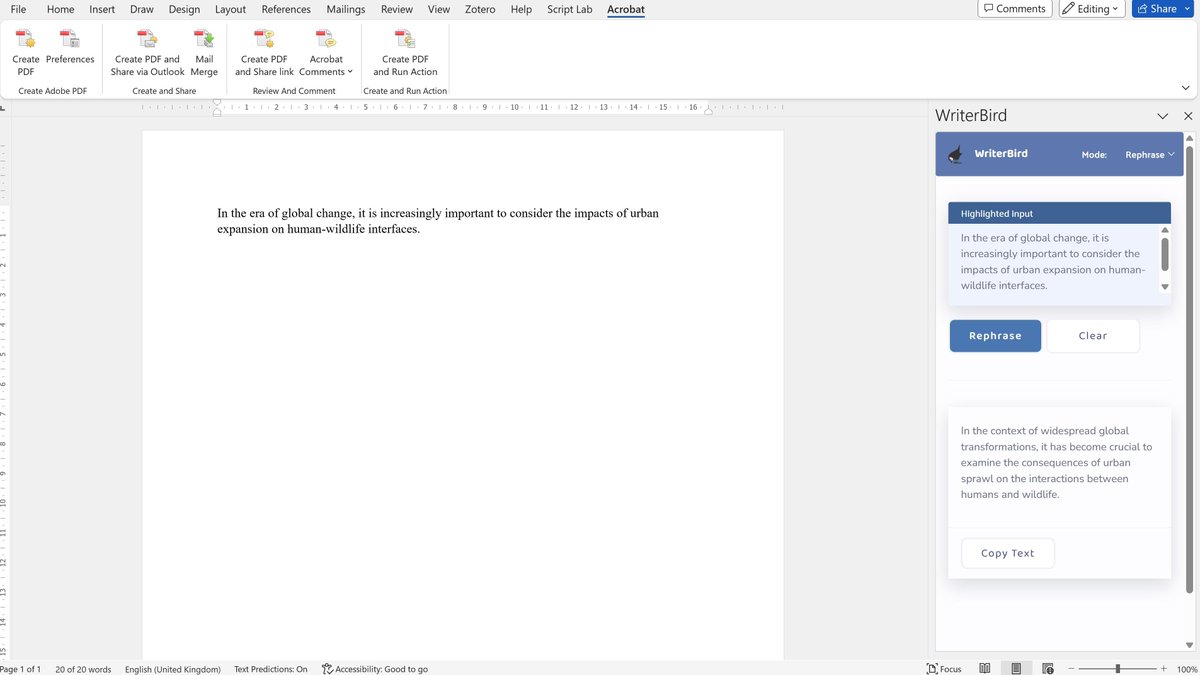The width and height of the screenshot is (1200, 675).
Task: Switch to Read Mode view
Action: [x=985, y=669]
